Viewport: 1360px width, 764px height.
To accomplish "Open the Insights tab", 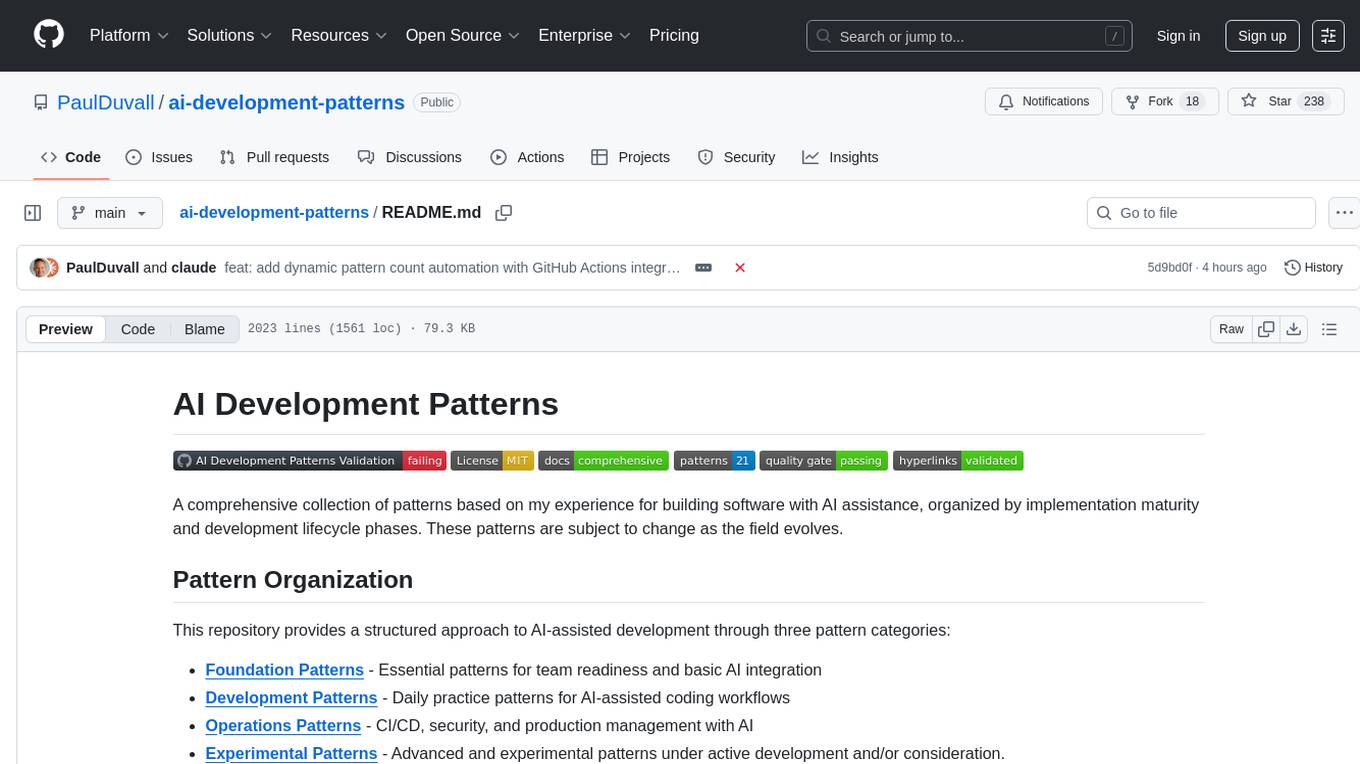I will [x=840, y=157].
